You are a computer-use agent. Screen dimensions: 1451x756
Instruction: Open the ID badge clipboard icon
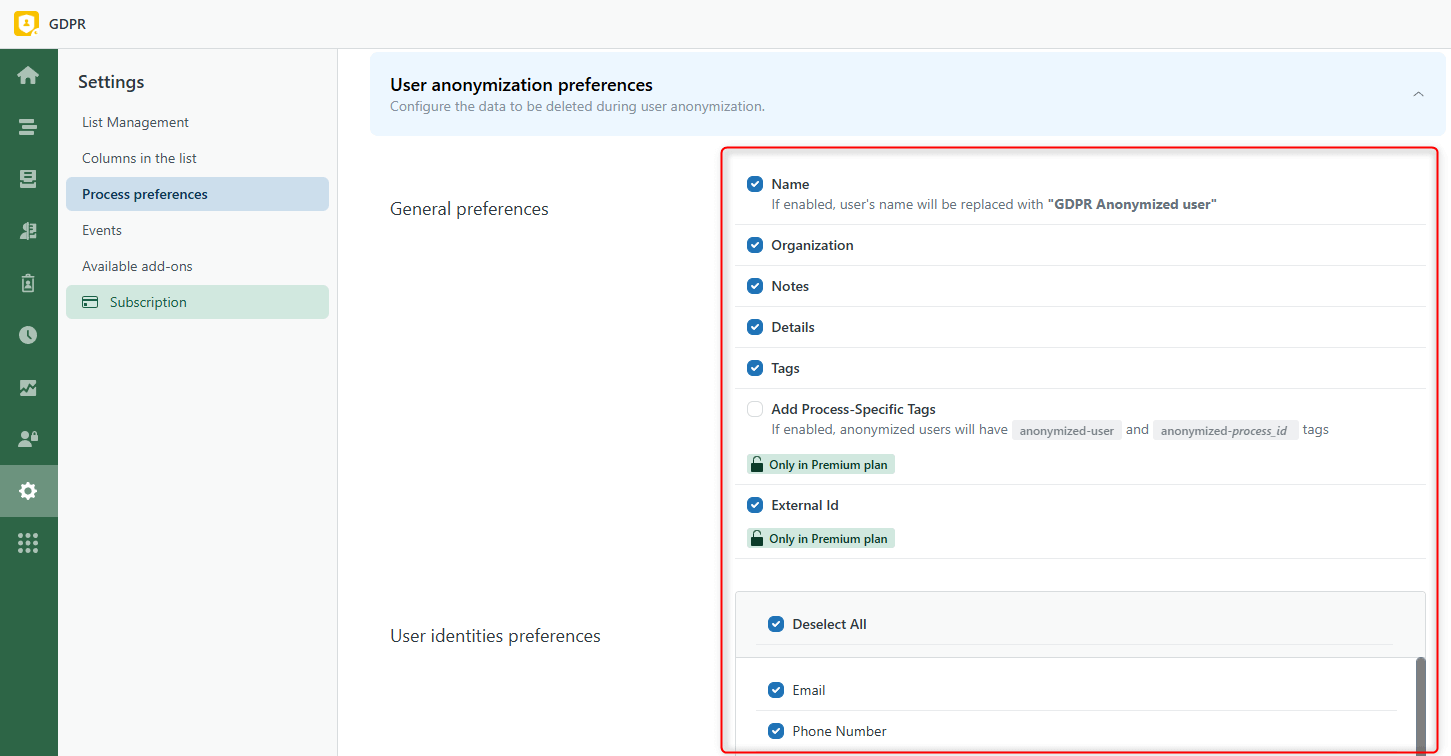coord(28,283)
